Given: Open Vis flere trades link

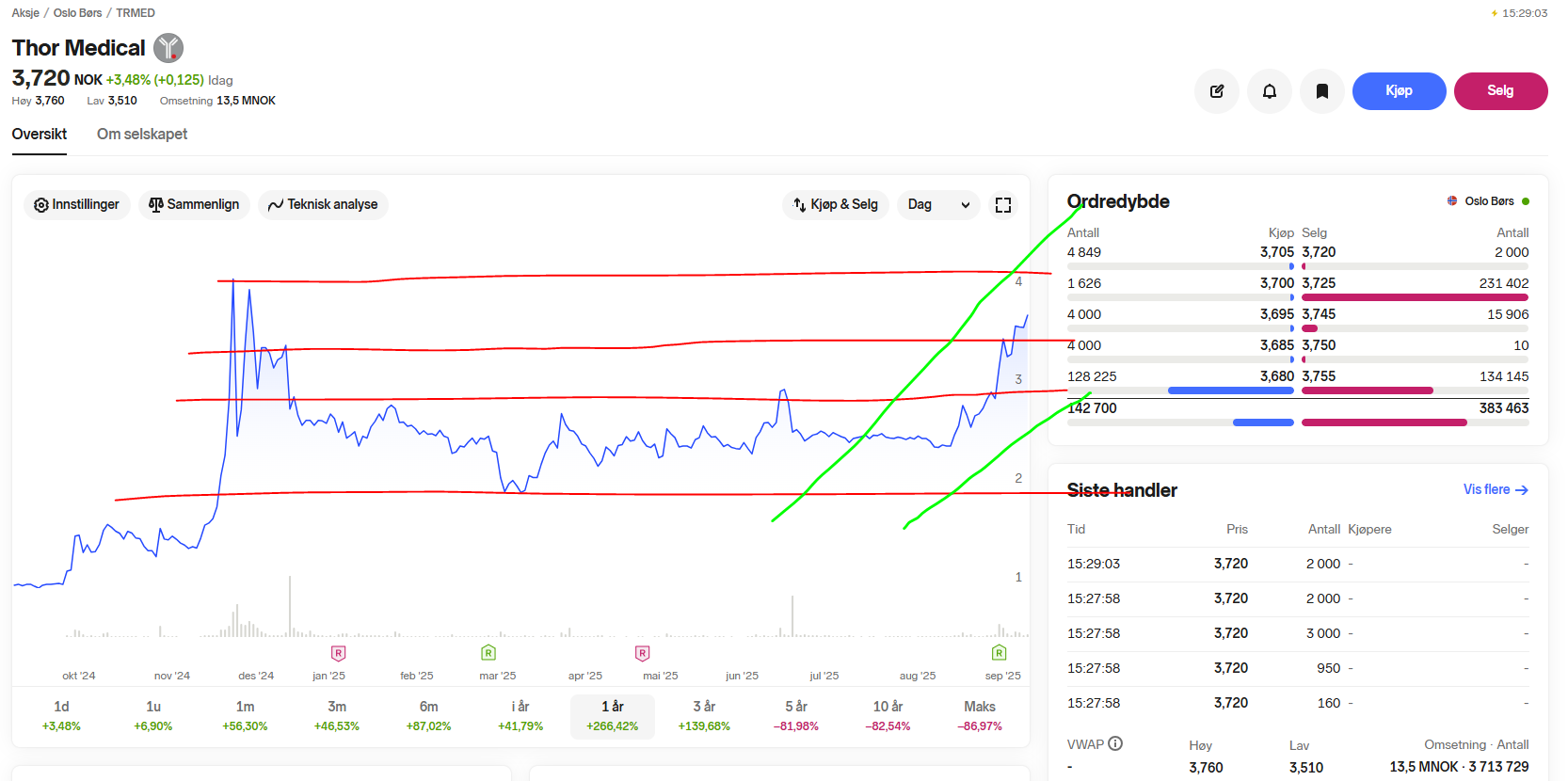Looking at the screenshot, I should coord(1495,490).
